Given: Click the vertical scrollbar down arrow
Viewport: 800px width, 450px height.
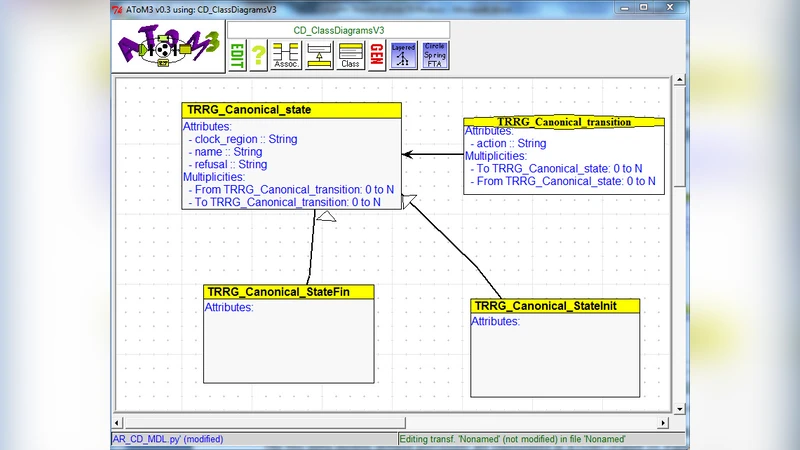Looking at the screenshot, I should (680, 409).
